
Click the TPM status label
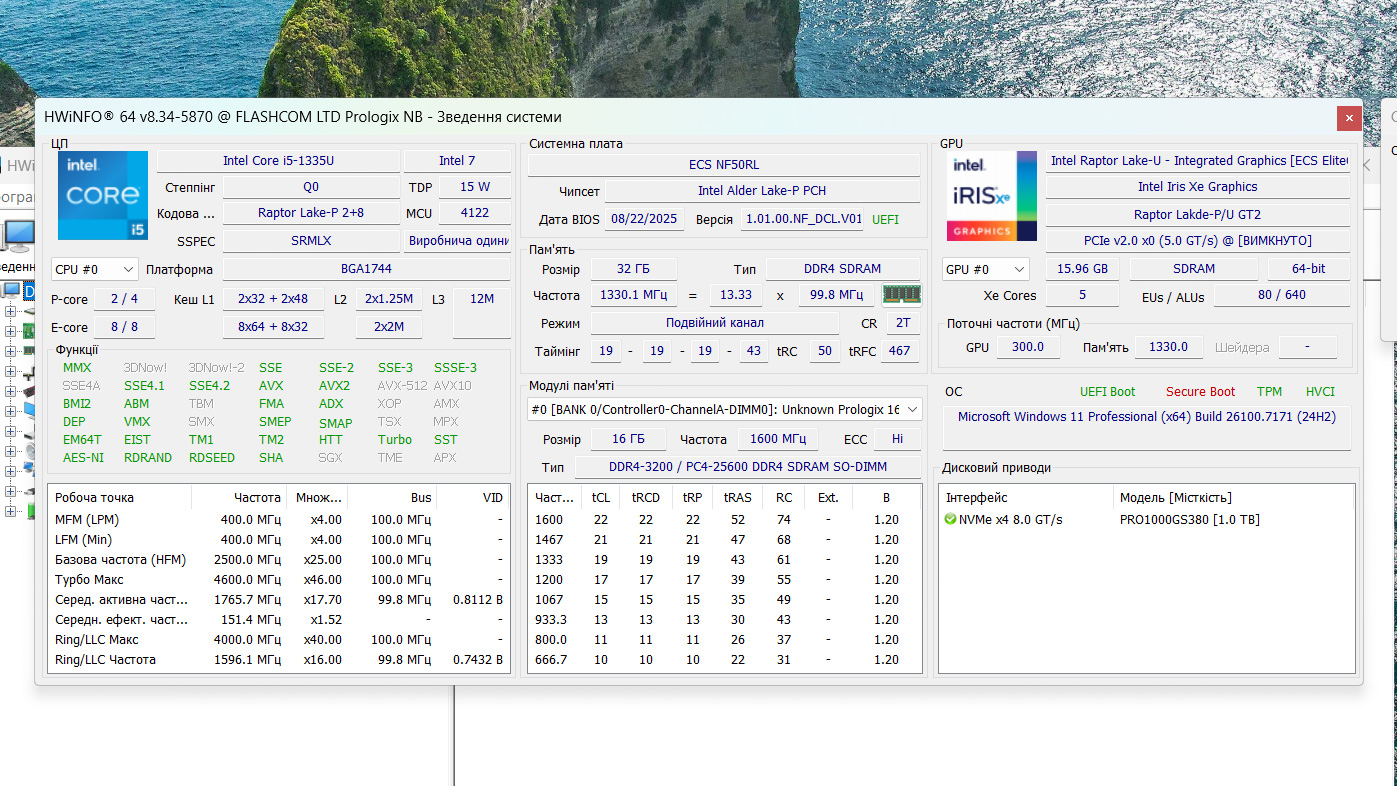(1269, 392)
